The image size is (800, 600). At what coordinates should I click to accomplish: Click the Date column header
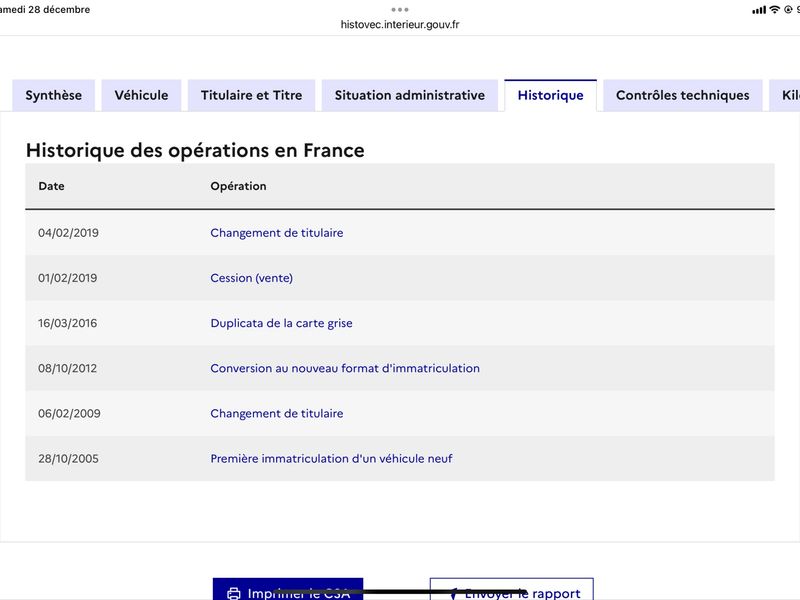(x=52, y=186)
